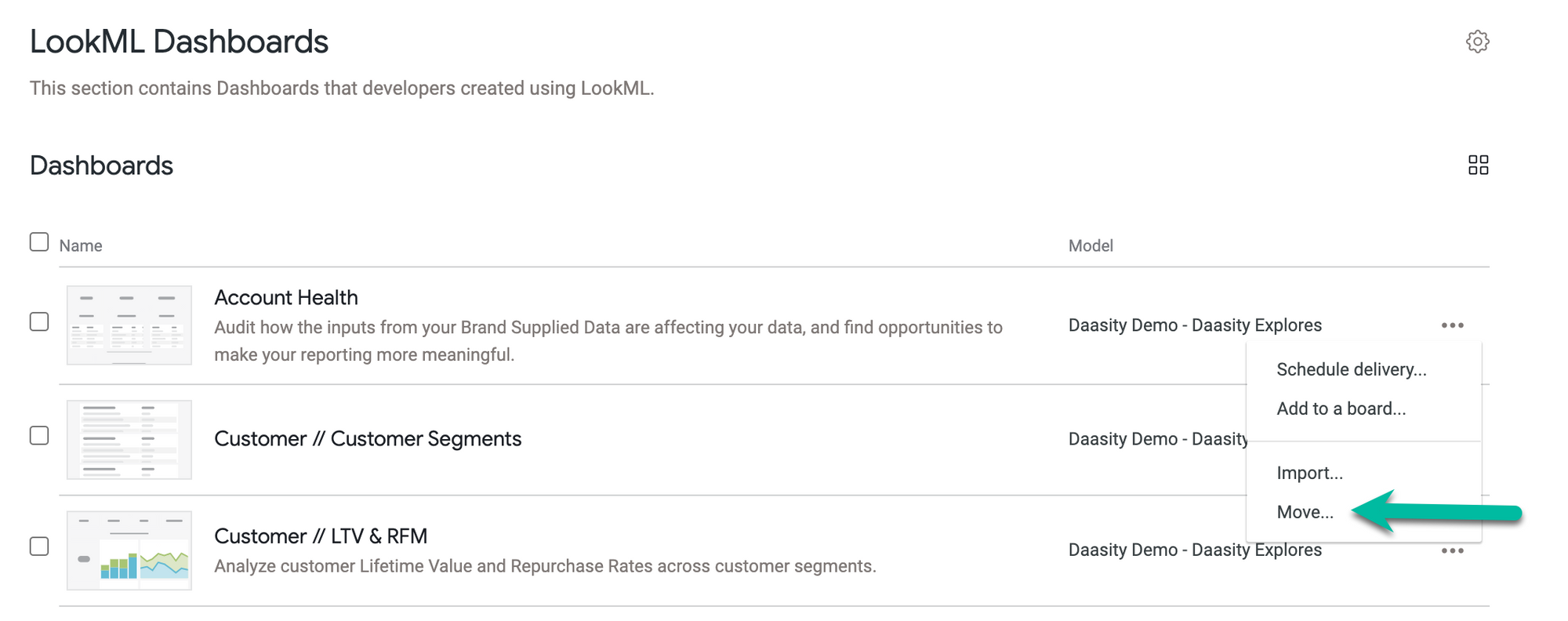The width and height of the screenshot is (1568, 621).
Task: Check the Account Health checkbox
Action: point(39,322)
